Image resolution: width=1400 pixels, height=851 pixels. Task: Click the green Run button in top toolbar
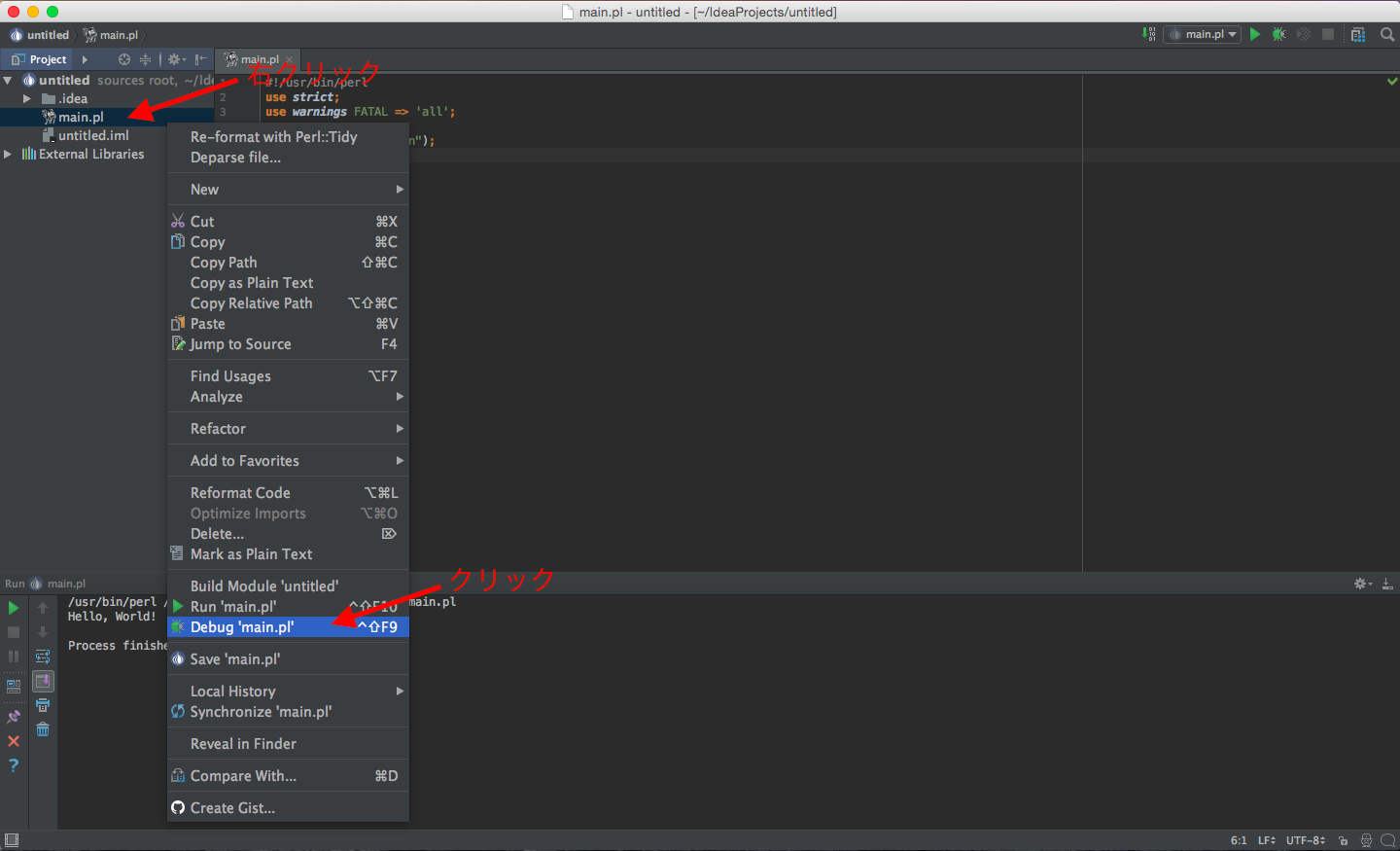point(1255,34)
